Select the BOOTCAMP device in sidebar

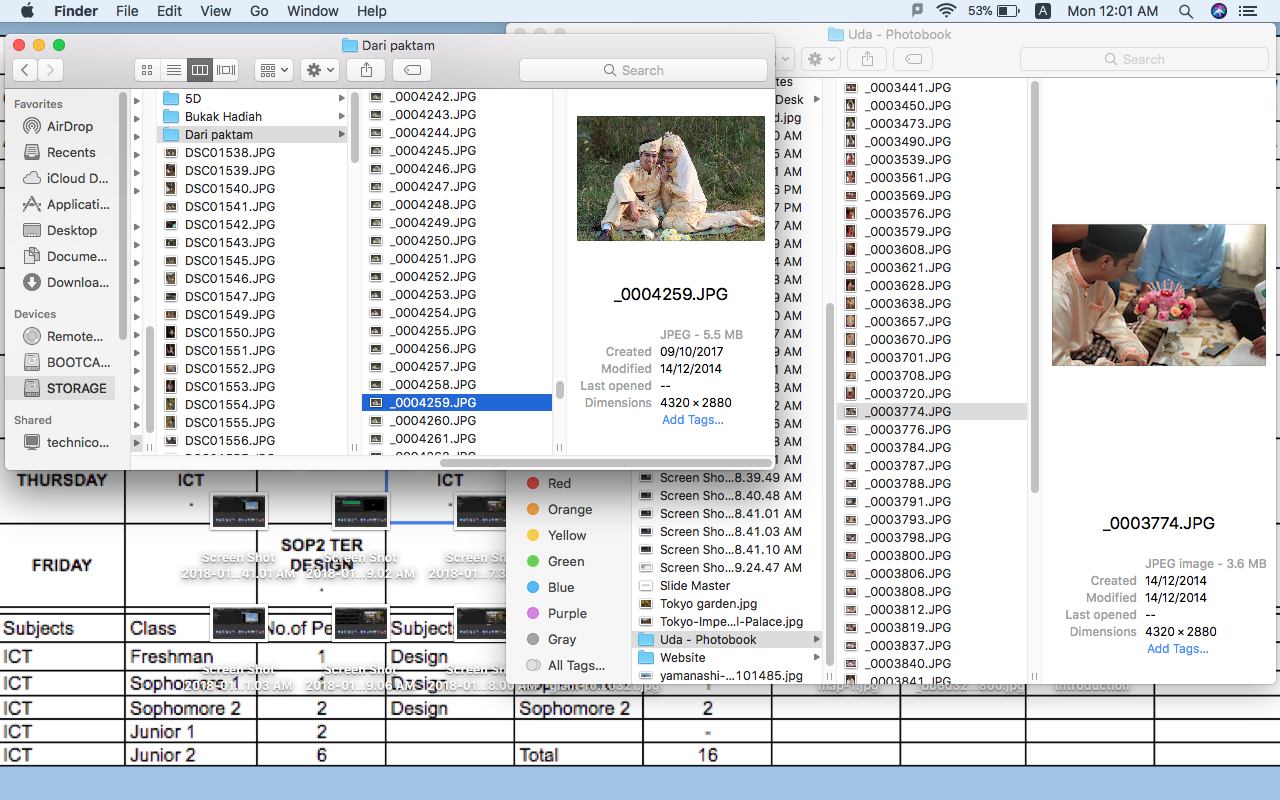tap(66, 363)
